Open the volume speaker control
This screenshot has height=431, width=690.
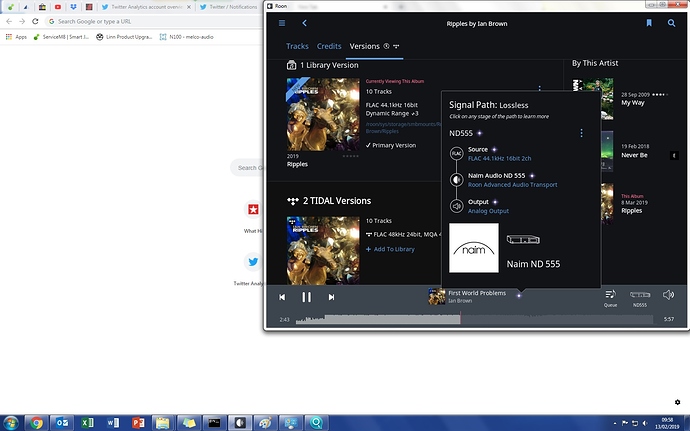tap(668, 295)
